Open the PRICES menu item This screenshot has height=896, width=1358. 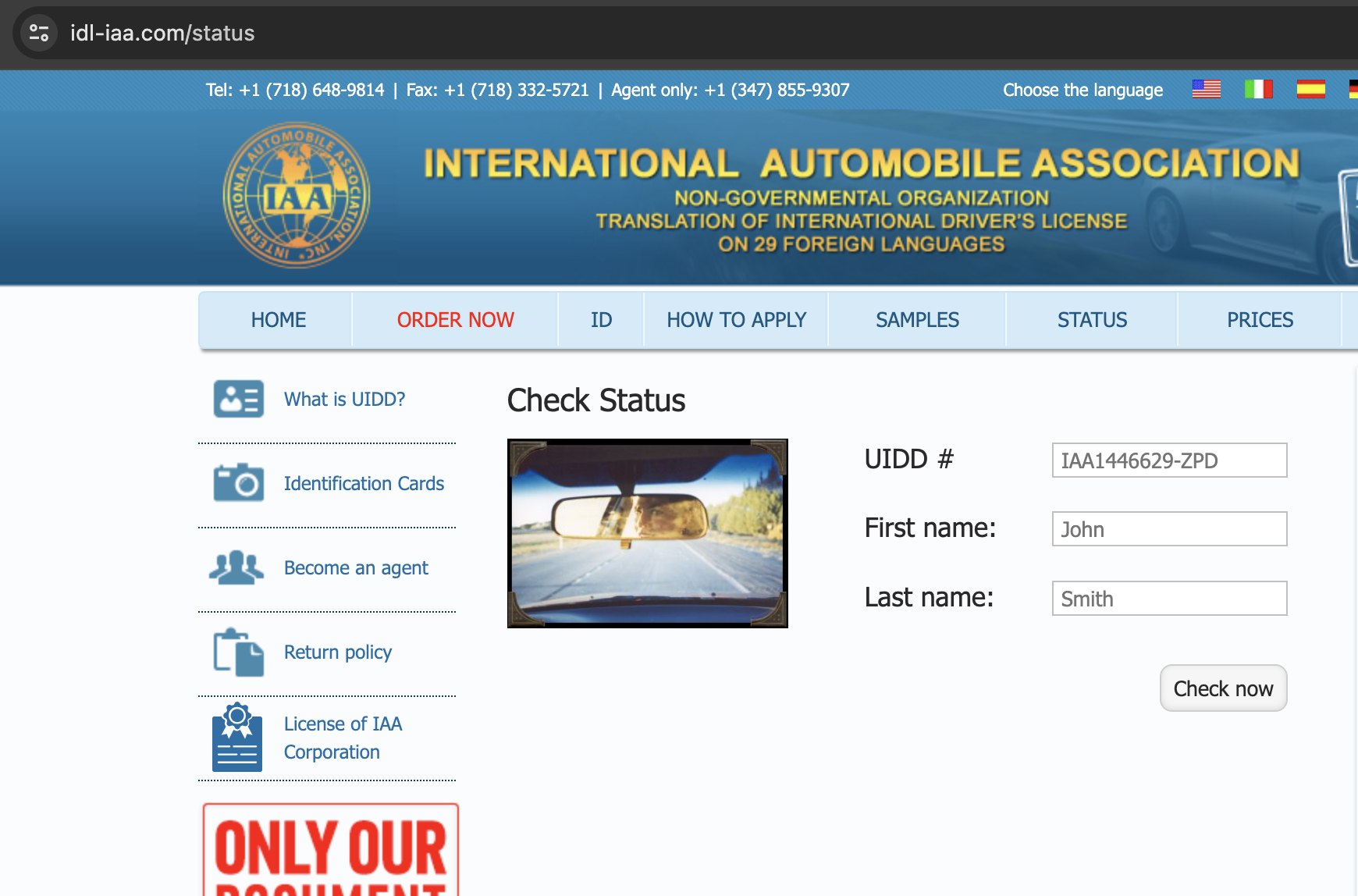(x=1260, y=320)
